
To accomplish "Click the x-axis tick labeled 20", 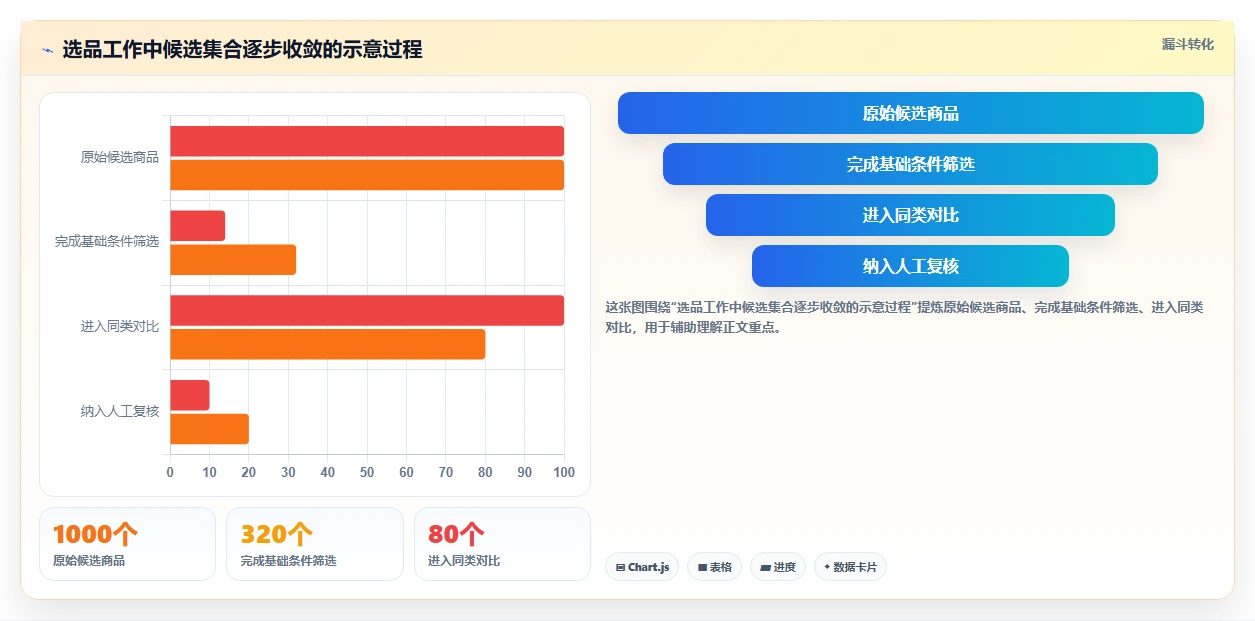I will [249, 472].
